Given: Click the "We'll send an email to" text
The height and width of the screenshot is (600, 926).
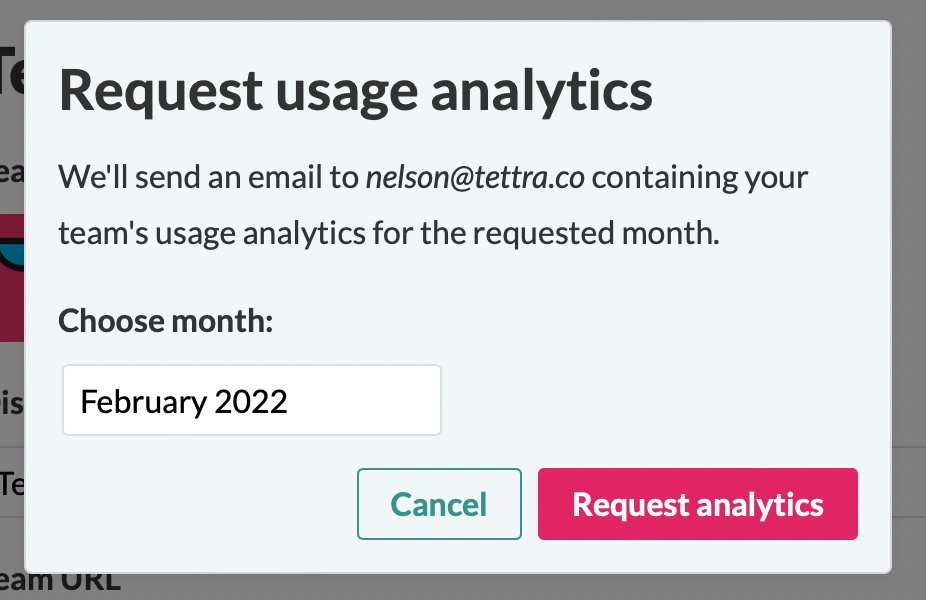Looking at the screenshot, I should click(x=208, y=179).
